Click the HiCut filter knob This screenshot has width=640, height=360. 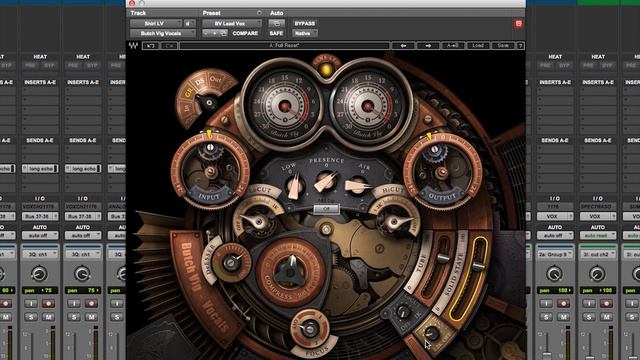point(395,222)
